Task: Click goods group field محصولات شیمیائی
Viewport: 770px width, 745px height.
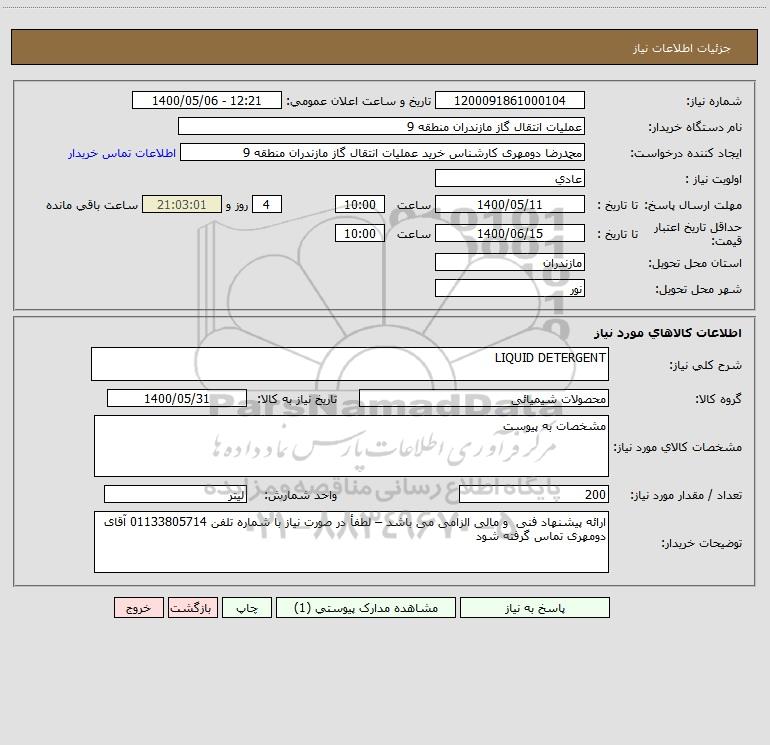Action: (x=484, y=398)
